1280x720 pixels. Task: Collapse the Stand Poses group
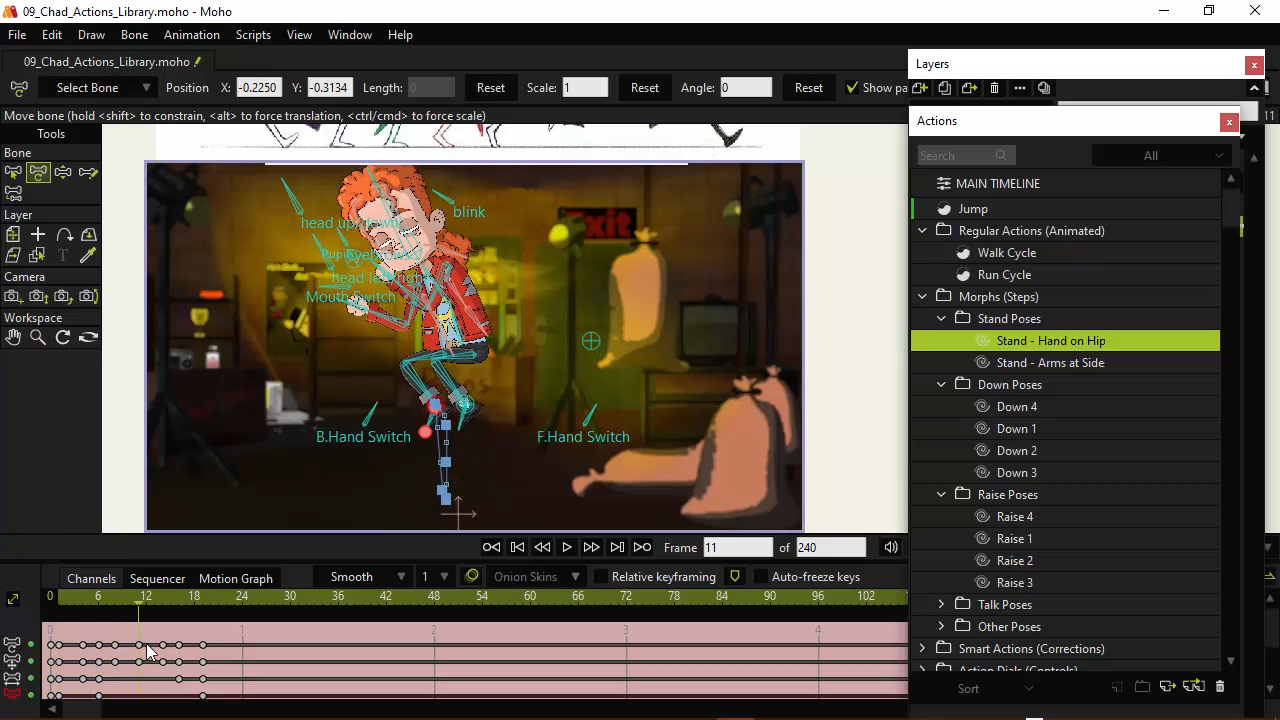941,318
